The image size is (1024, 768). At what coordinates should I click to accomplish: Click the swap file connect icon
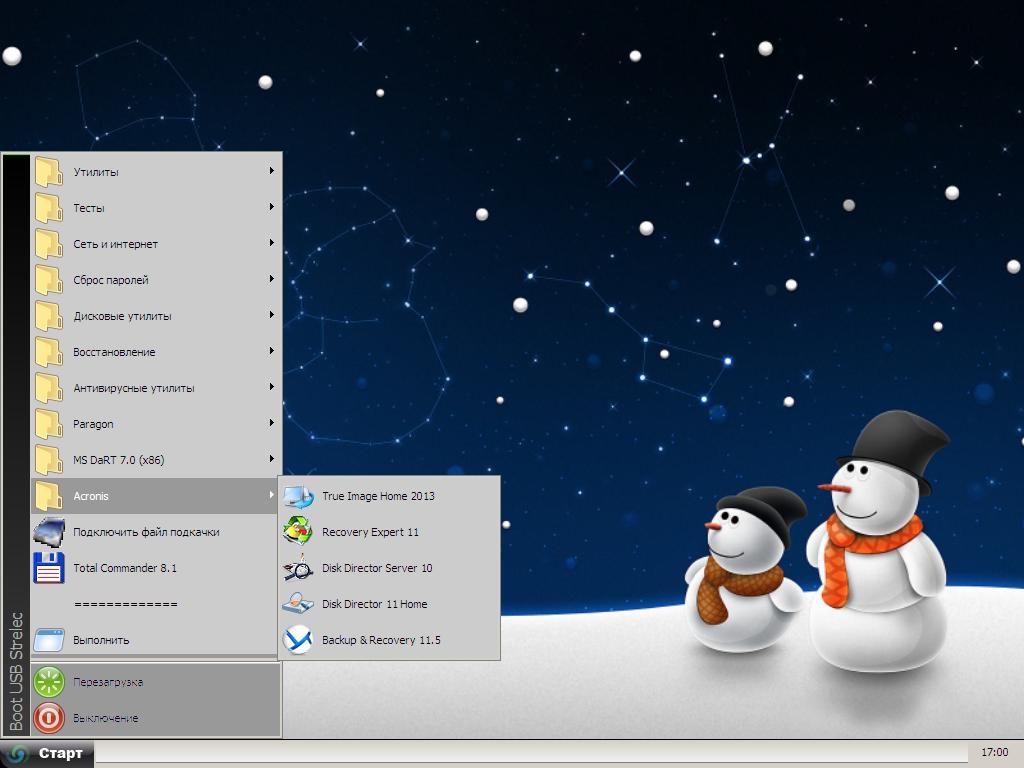[49, 532]
